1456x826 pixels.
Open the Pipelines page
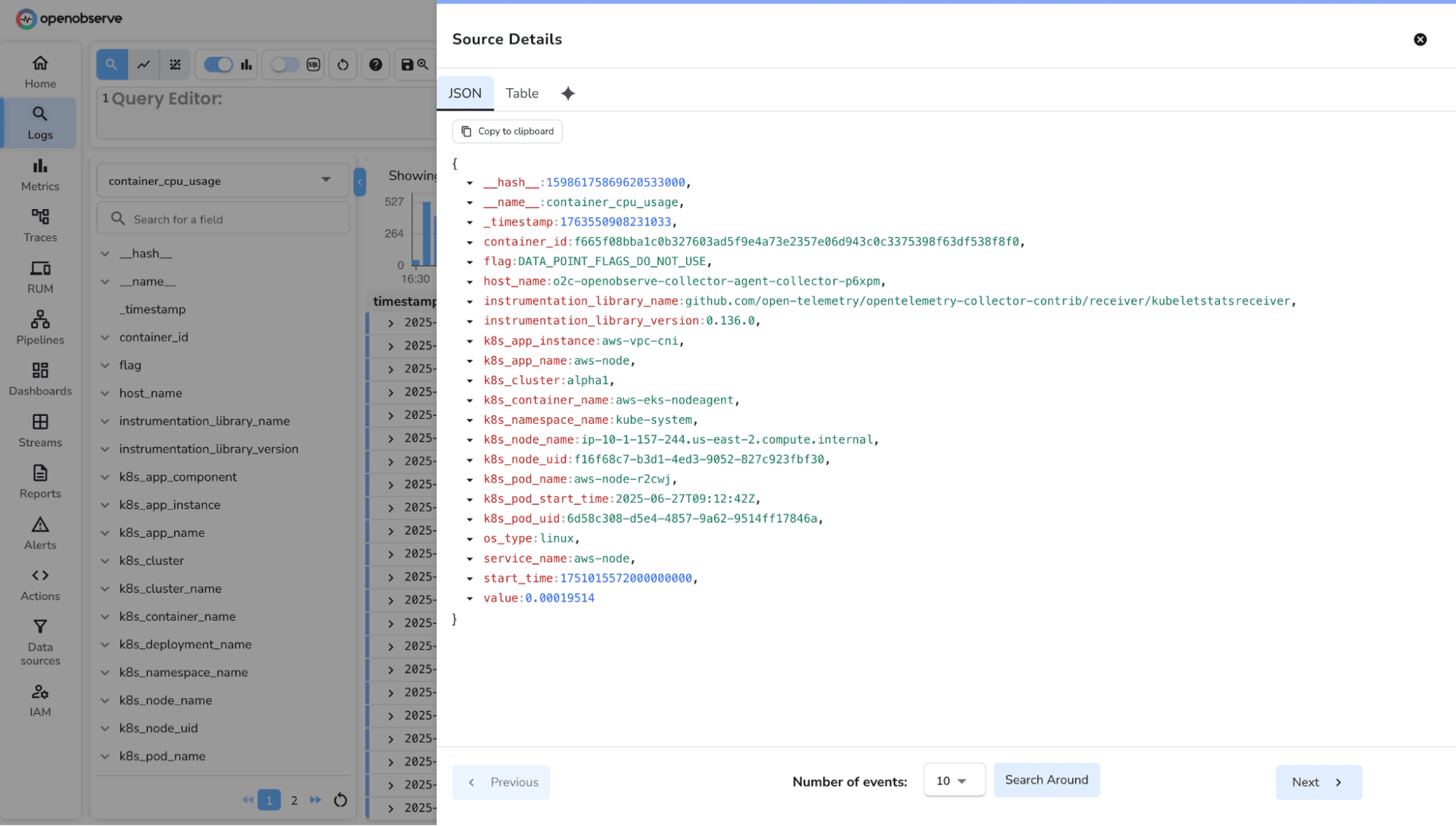[39, 328]
